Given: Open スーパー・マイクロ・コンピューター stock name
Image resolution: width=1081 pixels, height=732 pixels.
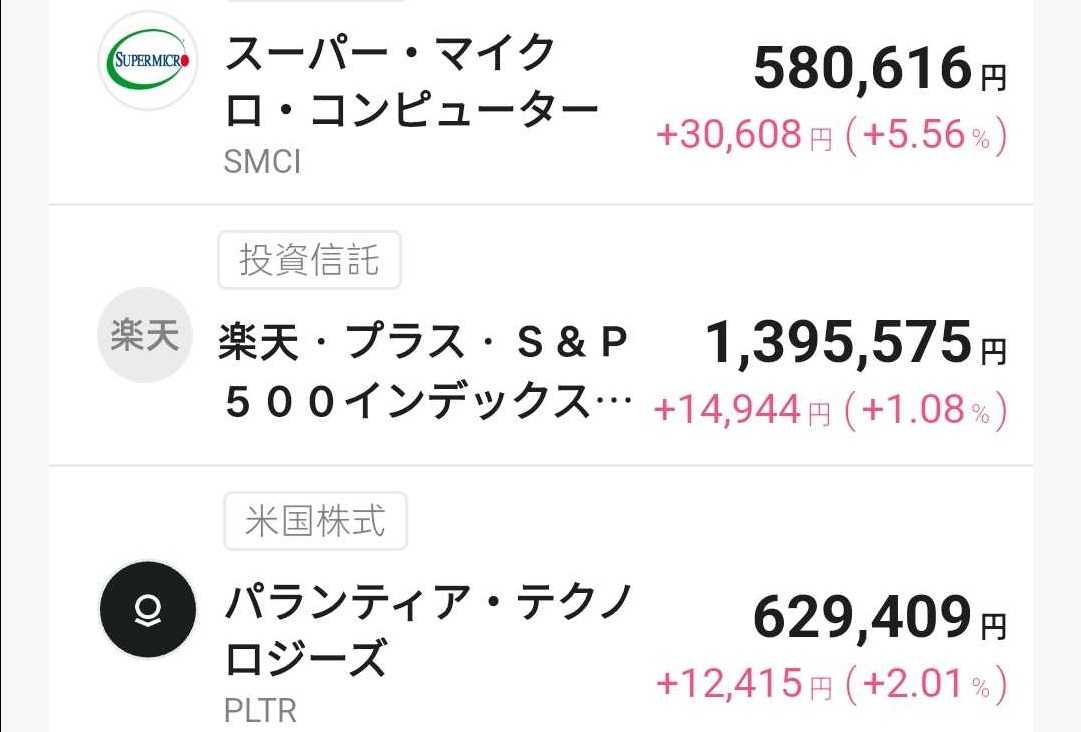Looking at the screenshot, I should coord(411,82).
